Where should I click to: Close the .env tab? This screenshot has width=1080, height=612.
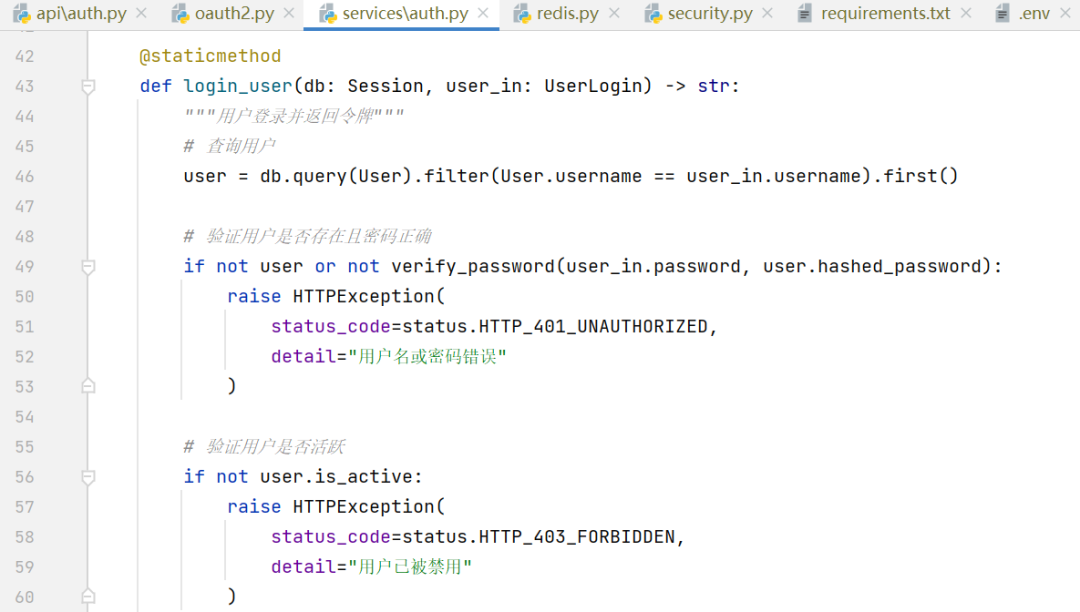(x=1063, y=14)
